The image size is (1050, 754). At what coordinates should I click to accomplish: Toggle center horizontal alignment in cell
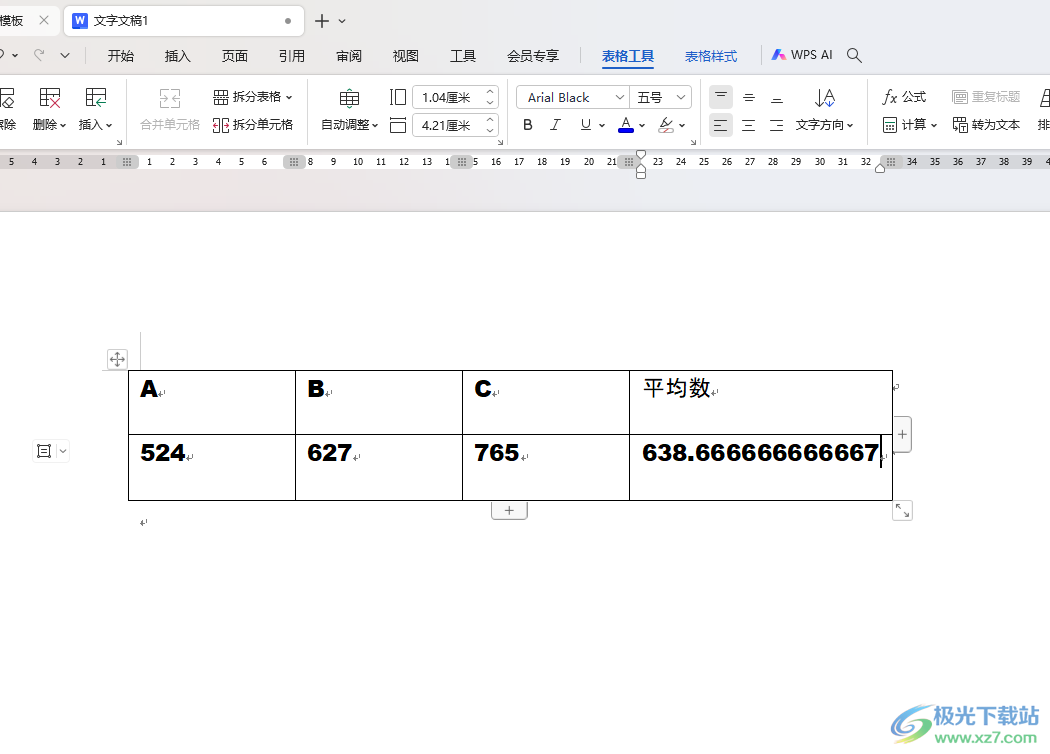pos(749,125)
